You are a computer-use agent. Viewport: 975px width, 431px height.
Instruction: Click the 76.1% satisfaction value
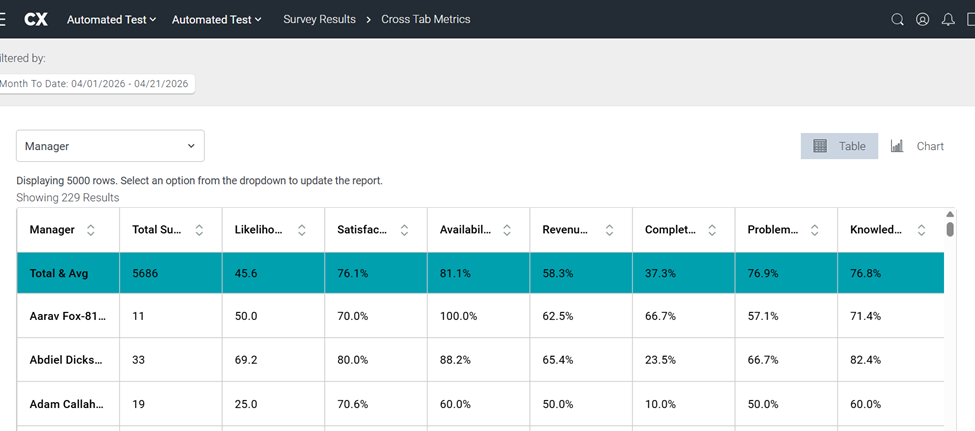click(353, 273)
